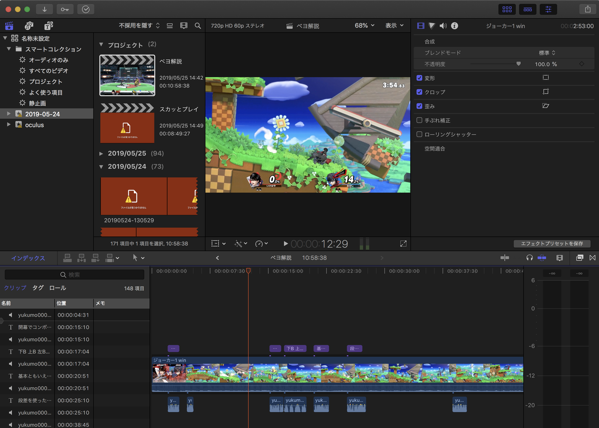This screenshot has height=428, width=599.
Task: Uncheck the 変形 checkbox
Action: click(x=419, y=78)
